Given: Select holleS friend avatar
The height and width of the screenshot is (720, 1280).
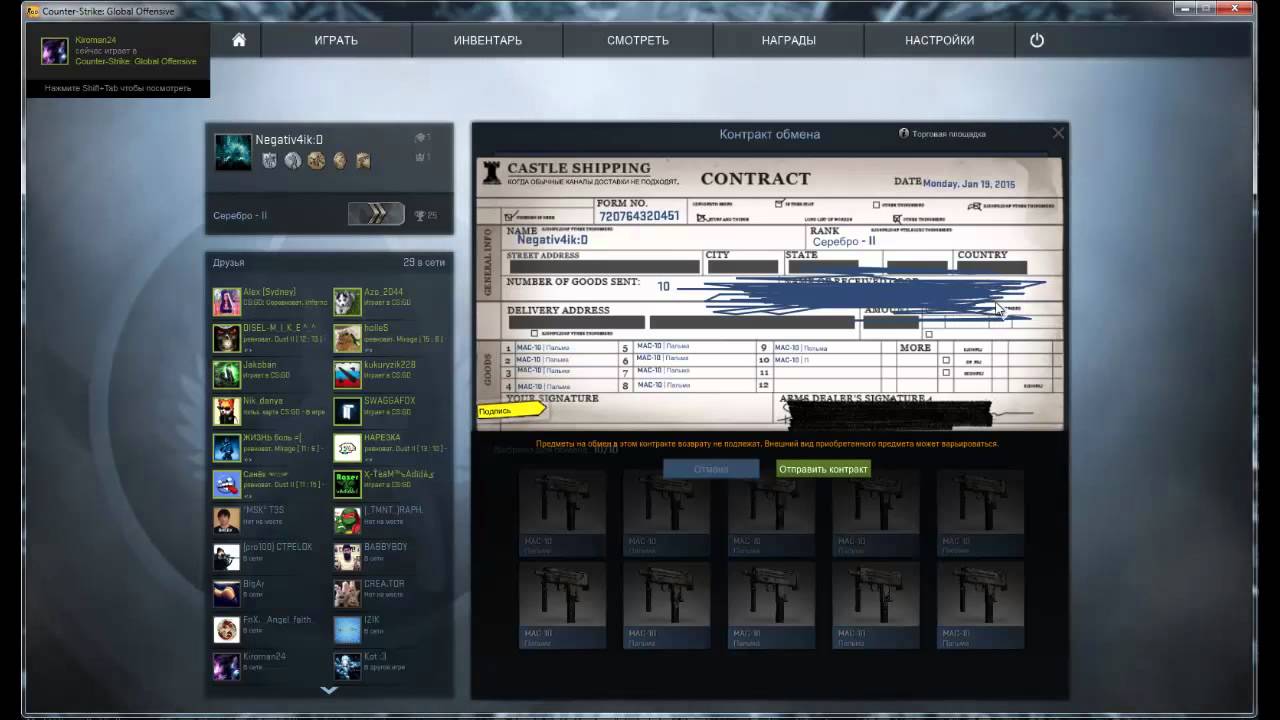Looking at the screenshot, I should coord(347,338).
